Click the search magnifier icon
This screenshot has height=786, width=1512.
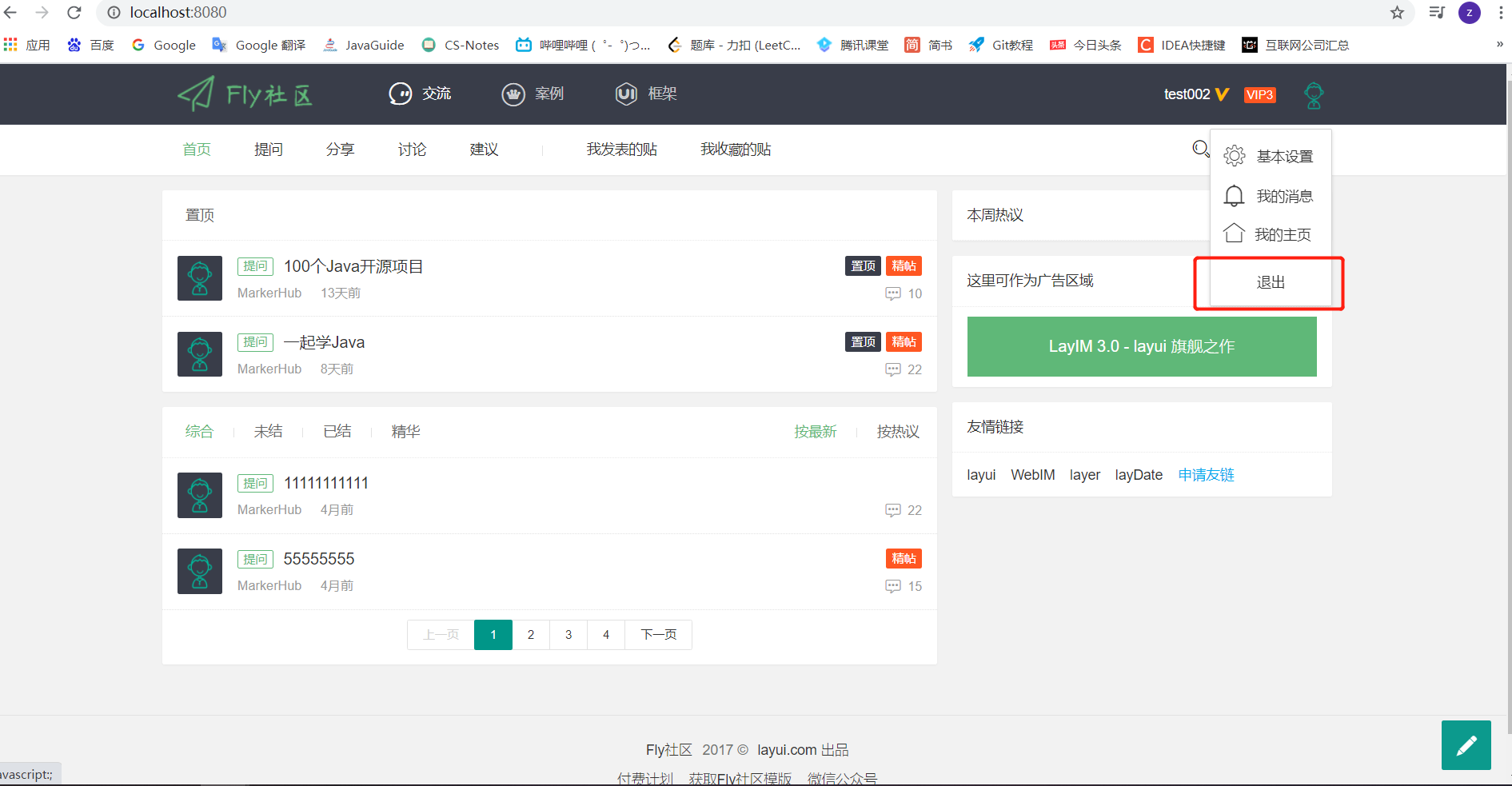pos(1199,149)
